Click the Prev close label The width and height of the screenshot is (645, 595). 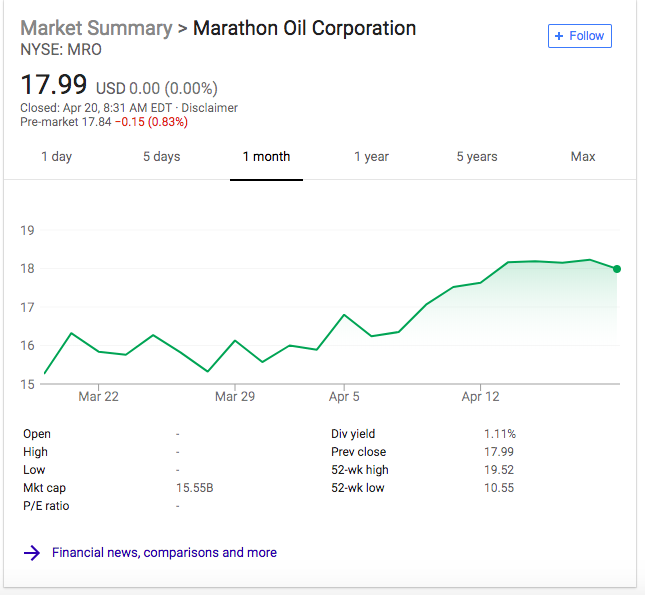tap(359, 452)
